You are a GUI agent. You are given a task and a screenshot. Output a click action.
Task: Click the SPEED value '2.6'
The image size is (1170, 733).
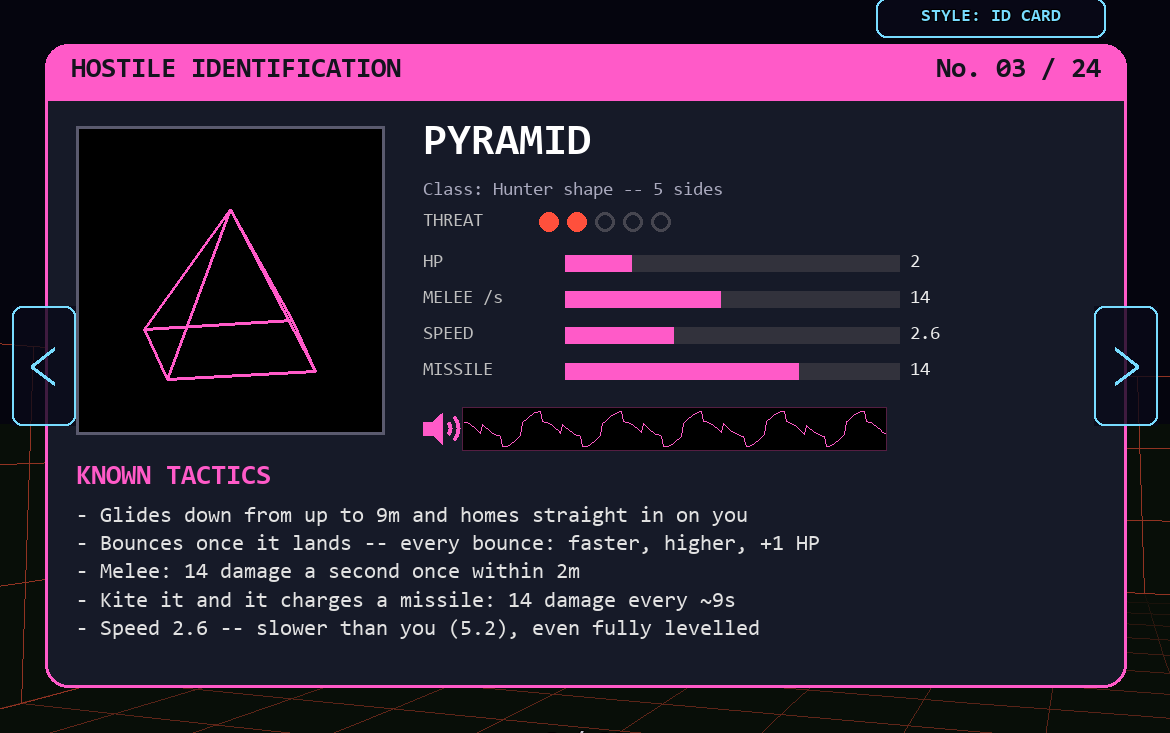[x=925, y=334]
